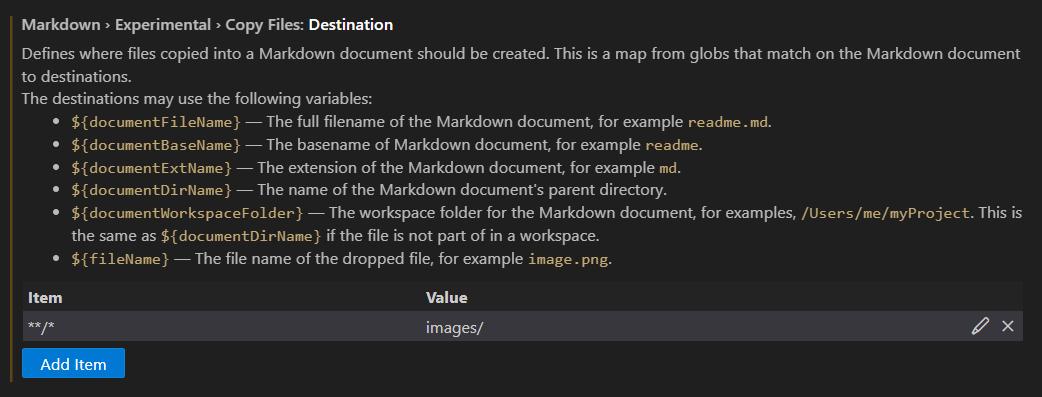Click the ${documentBaseName} variable text
The width and height of the screenshot is (1042, 397).
tap(156, 145)
